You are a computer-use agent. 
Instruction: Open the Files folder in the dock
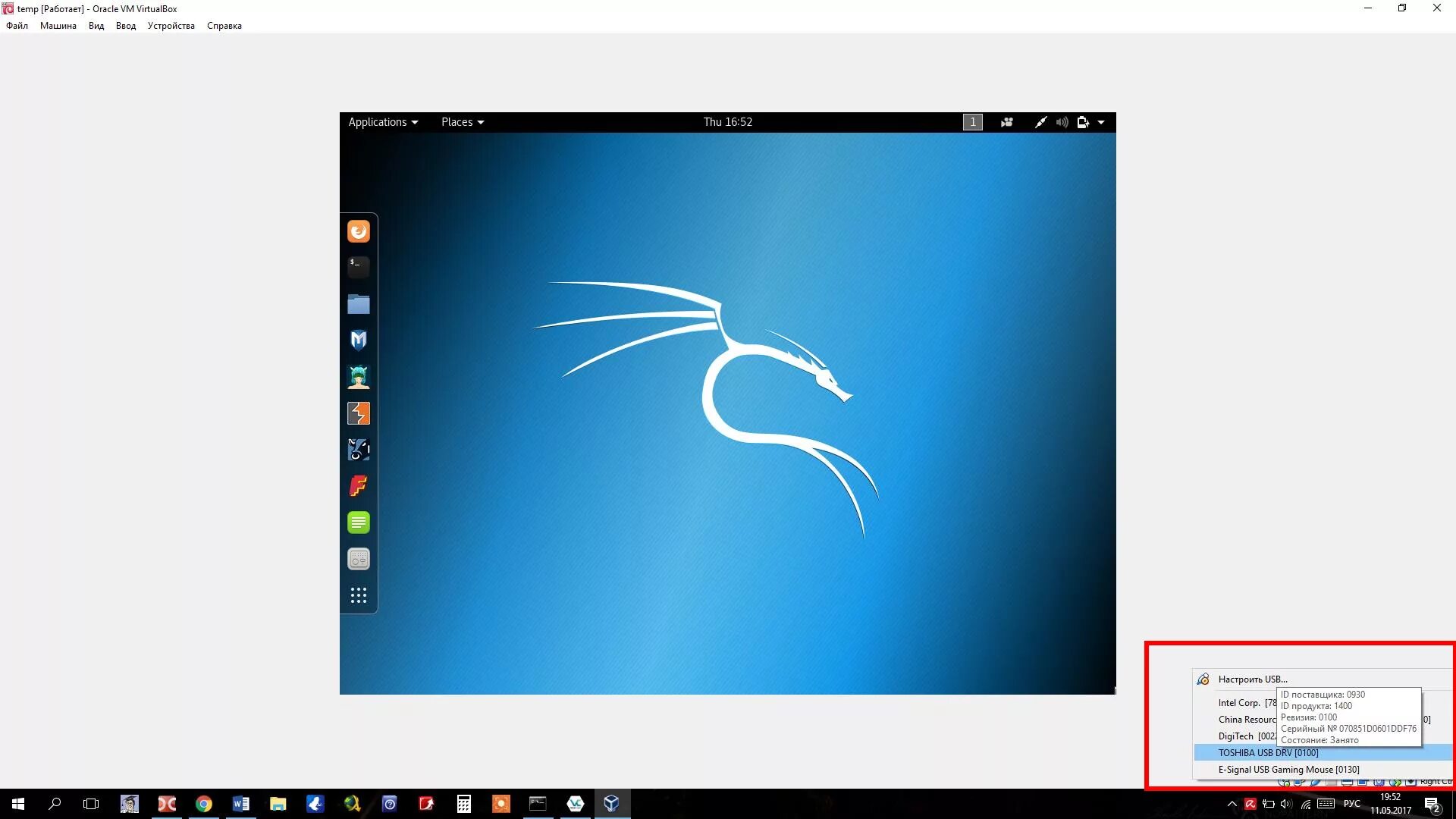pyautogui.click(x=359, y=304)
